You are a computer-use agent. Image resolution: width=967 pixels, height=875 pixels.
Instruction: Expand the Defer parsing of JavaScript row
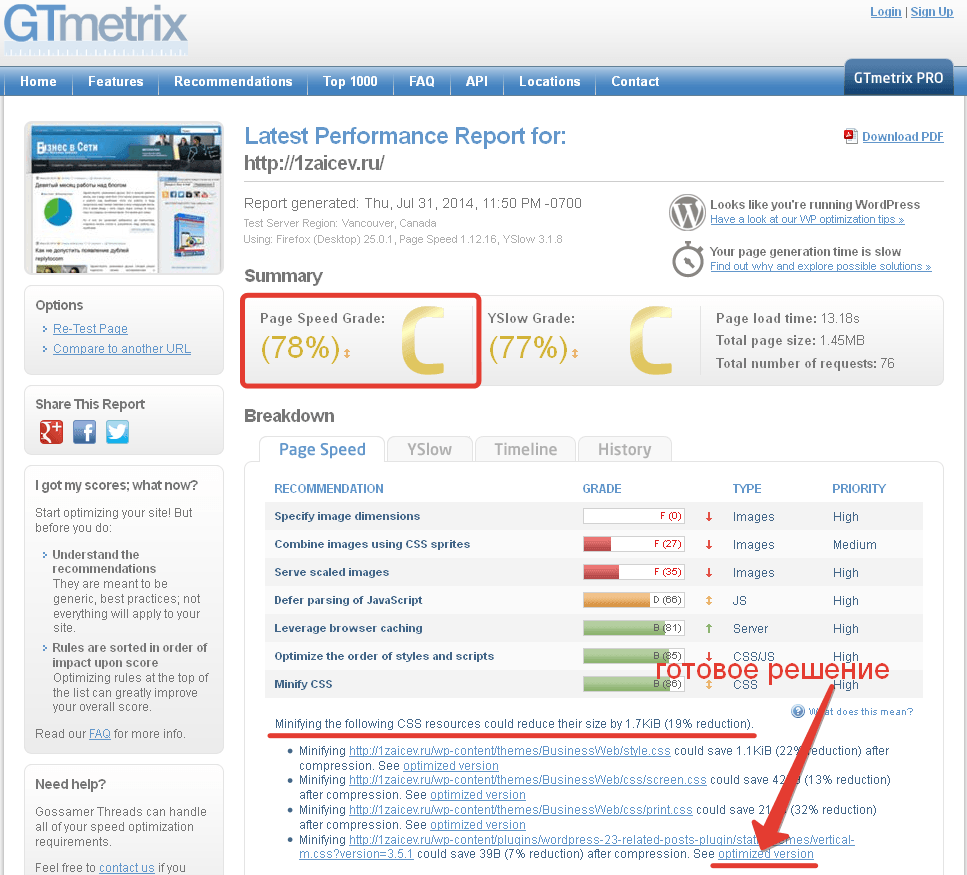(x=348, y=600)
